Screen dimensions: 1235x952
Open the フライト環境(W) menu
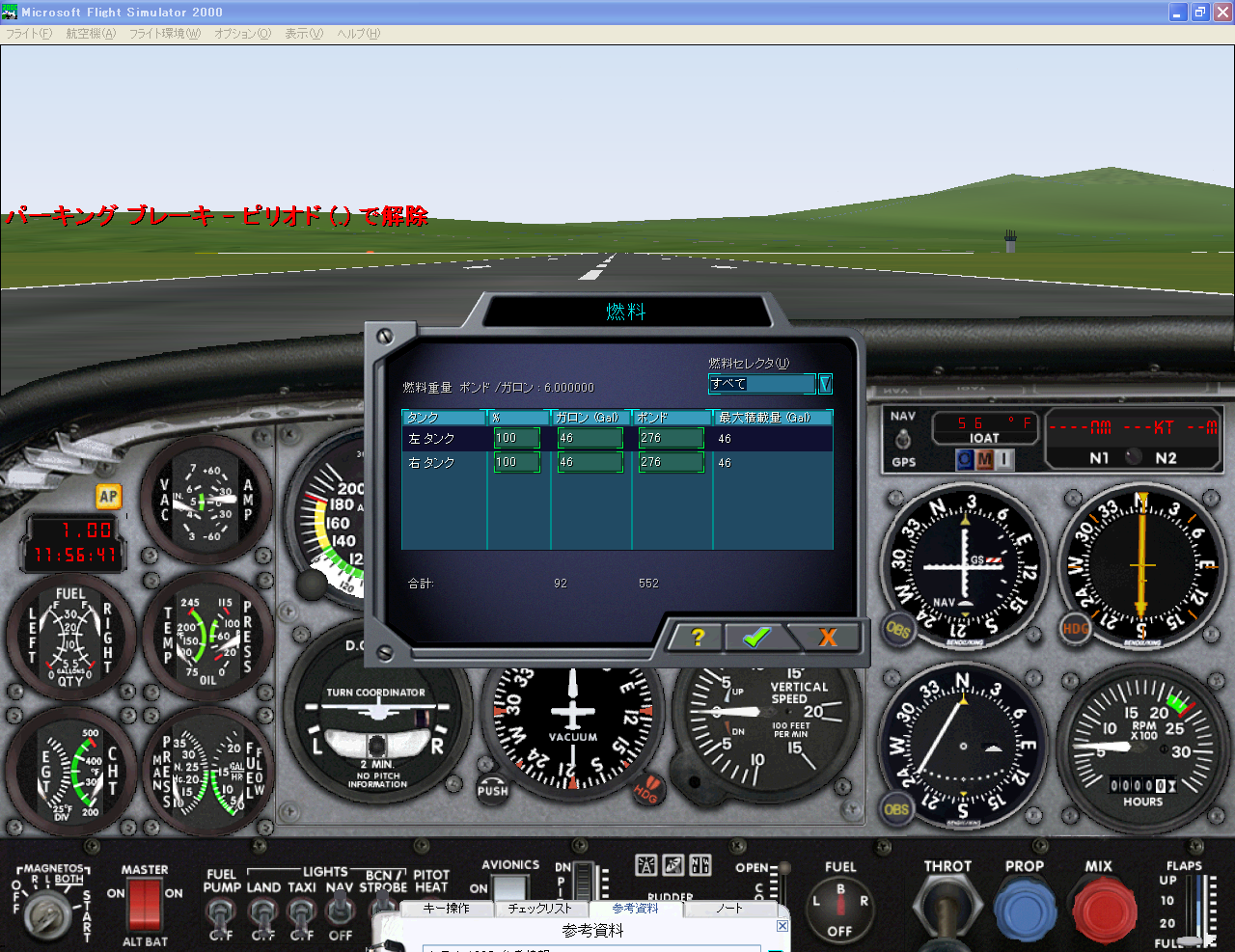tap(165, 34)
